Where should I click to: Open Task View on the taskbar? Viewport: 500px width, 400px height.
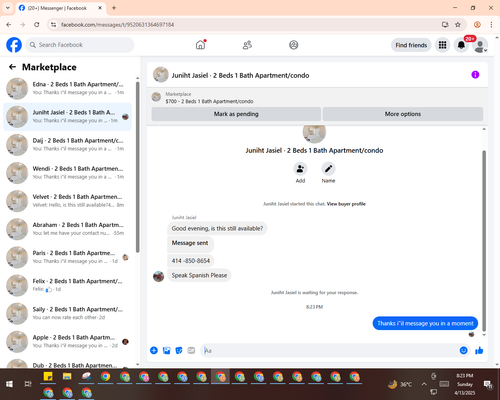point(28,384)
